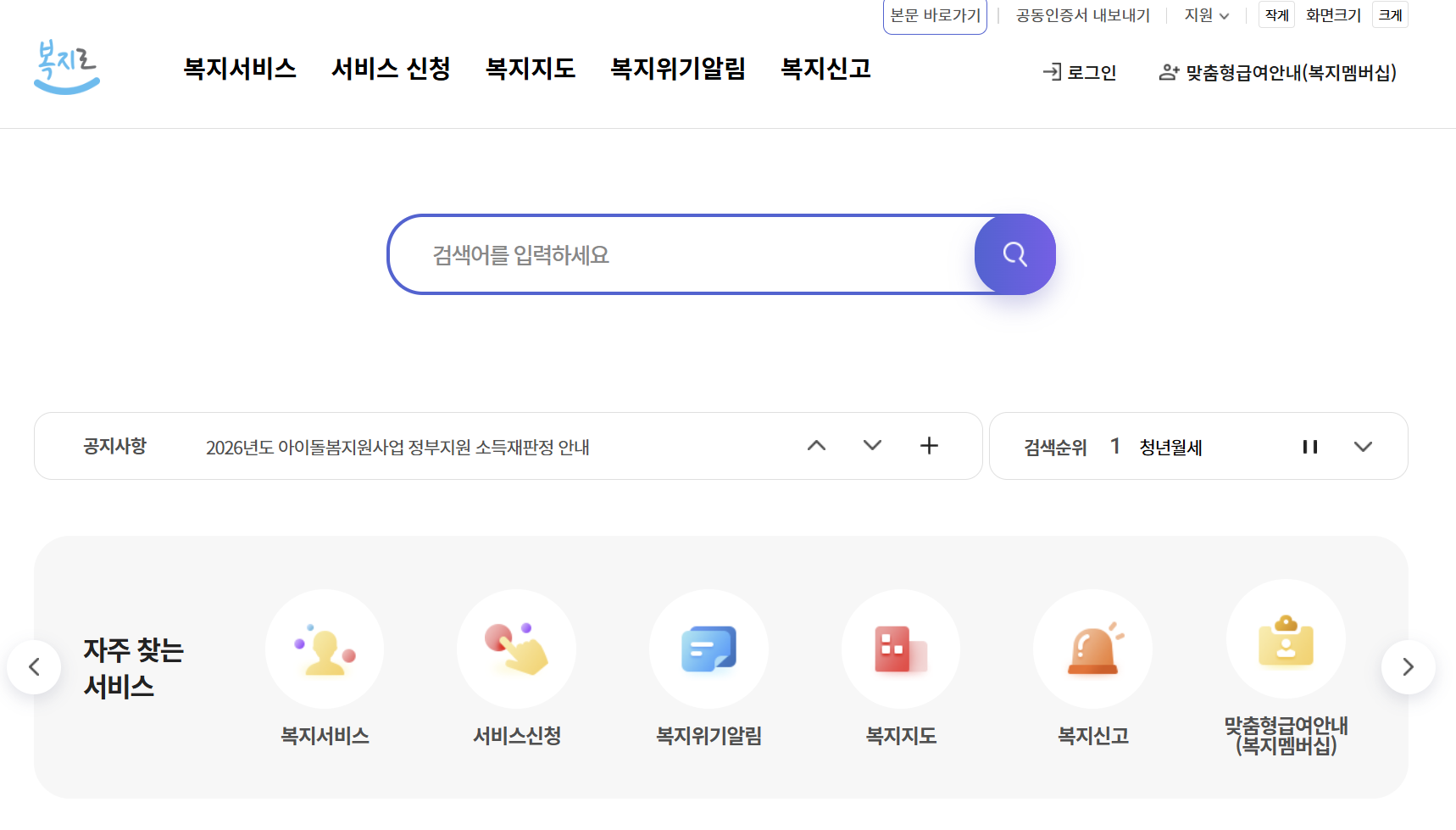Click the search input field
This screenshot has width=1456, height=830.
[x=678, y=254]
